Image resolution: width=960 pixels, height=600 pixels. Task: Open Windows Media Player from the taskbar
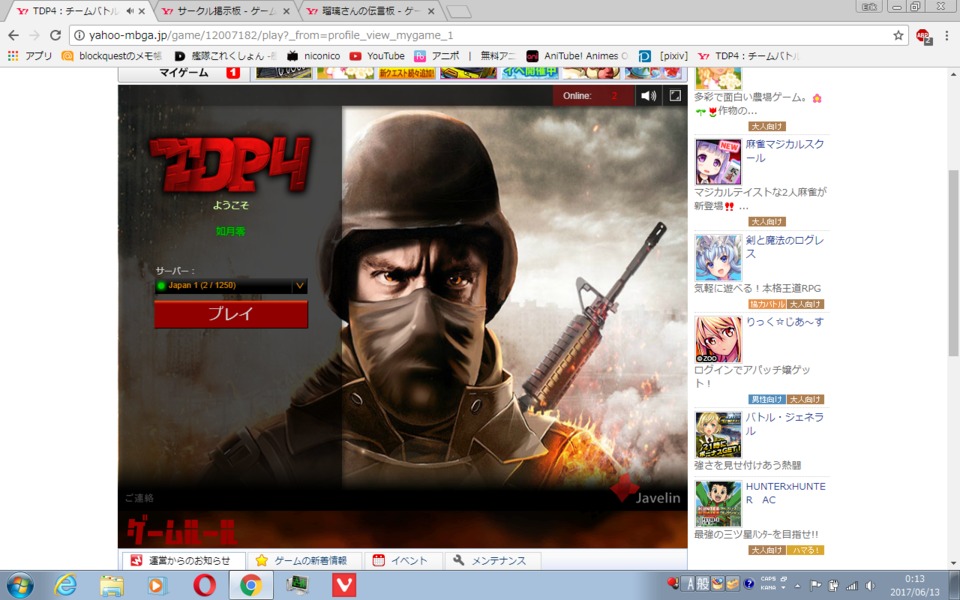coord(157,586)
